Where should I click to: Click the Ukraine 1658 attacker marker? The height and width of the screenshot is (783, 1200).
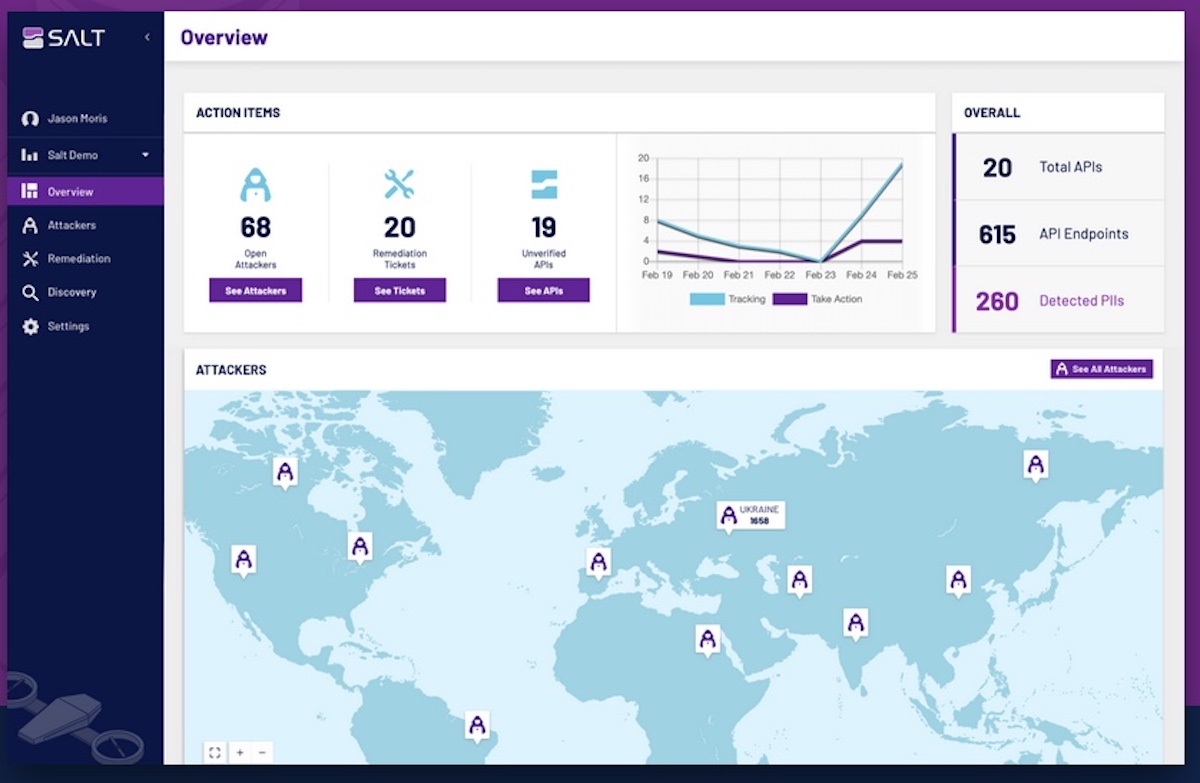coord(751,516)
